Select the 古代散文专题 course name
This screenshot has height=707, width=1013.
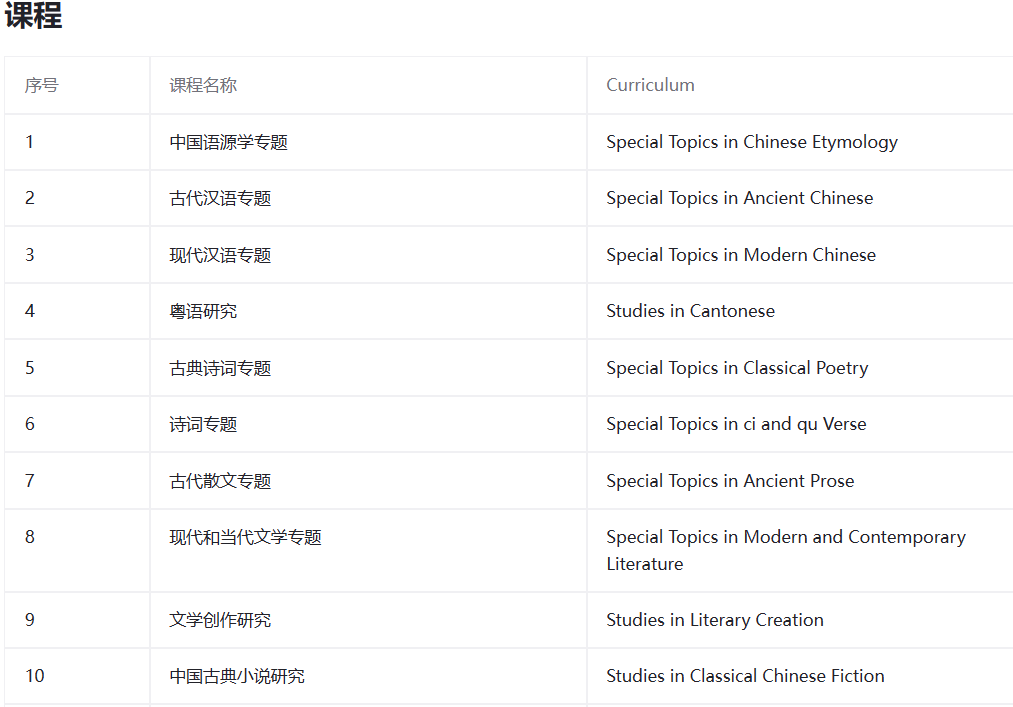click(220, 481)
